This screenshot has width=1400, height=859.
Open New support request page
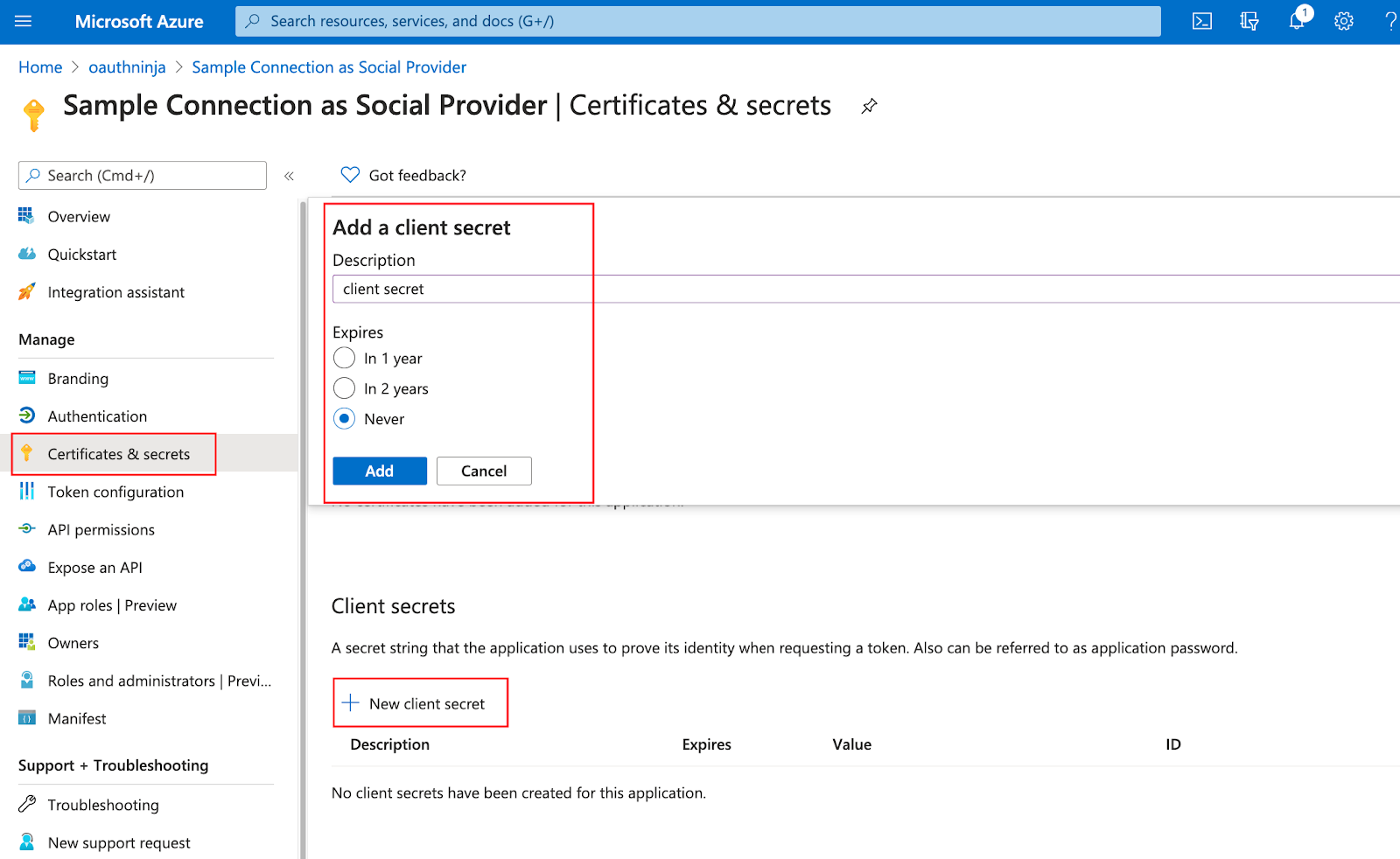tap(119, 843)
